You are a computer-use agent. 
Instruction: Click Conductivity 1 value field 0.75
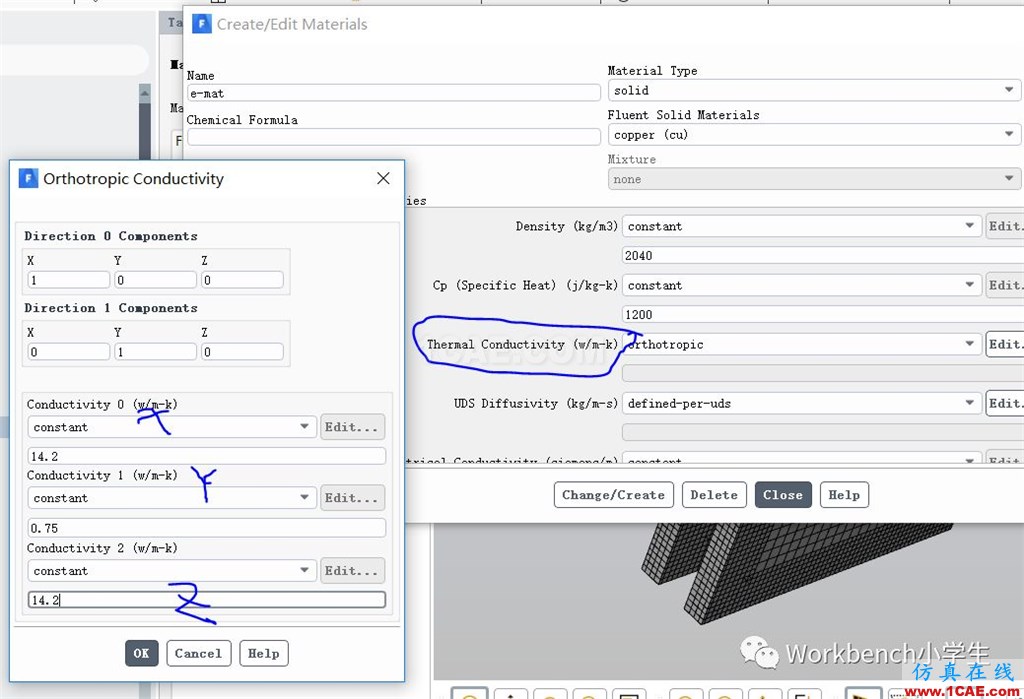[206, 528]
